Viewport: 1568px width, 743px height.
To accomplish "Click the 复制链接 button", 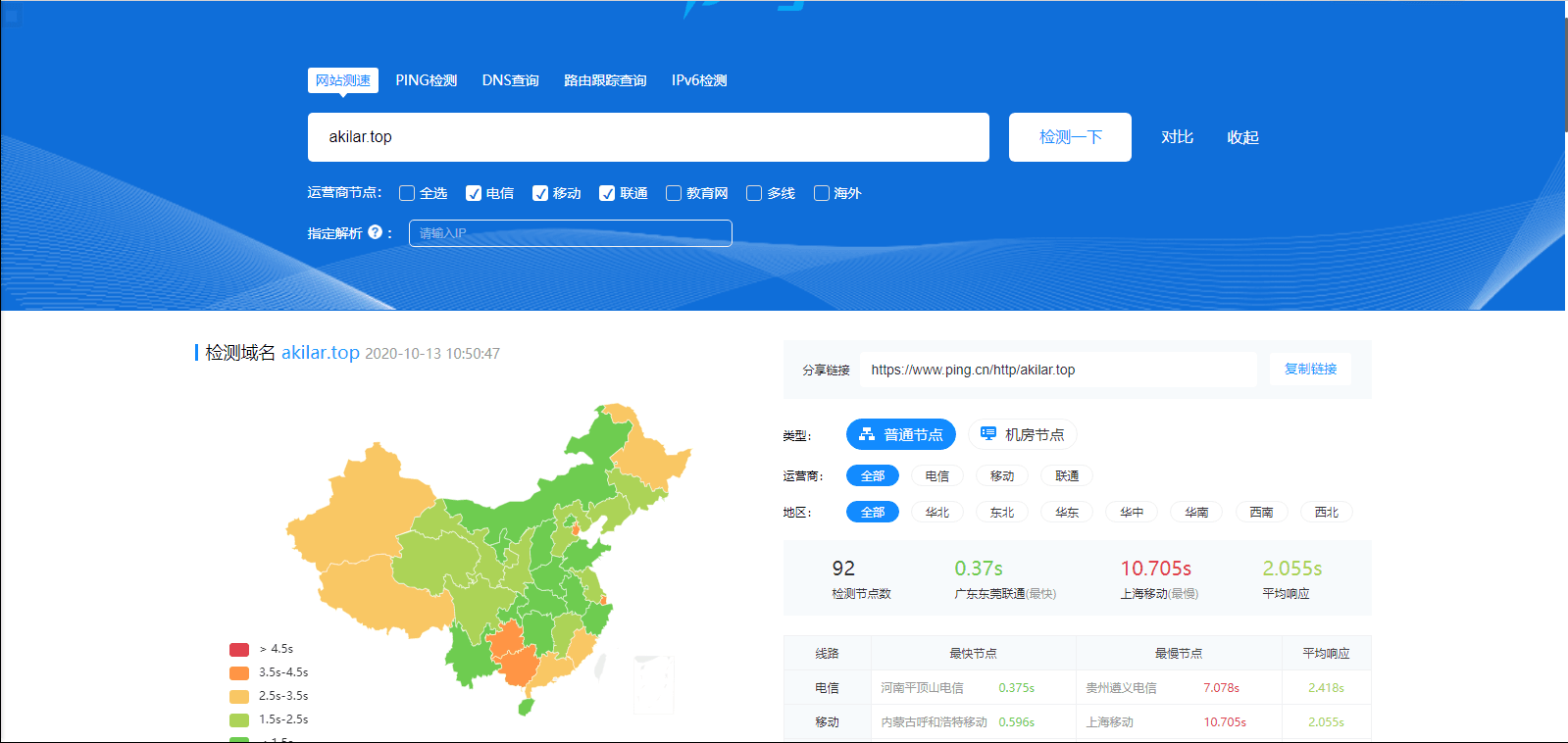I will pos(1310,369).
